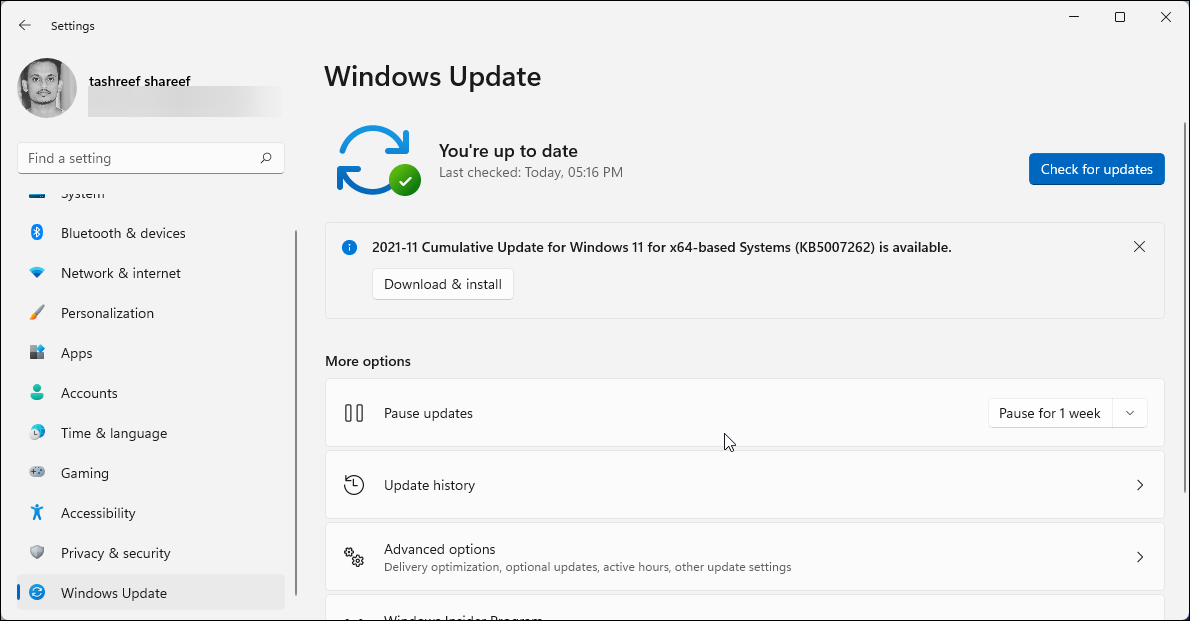The width and height of the screenshot is (1190, 621).
Task: Dismiss the cumulative update notification
Action: [1139, 246]
